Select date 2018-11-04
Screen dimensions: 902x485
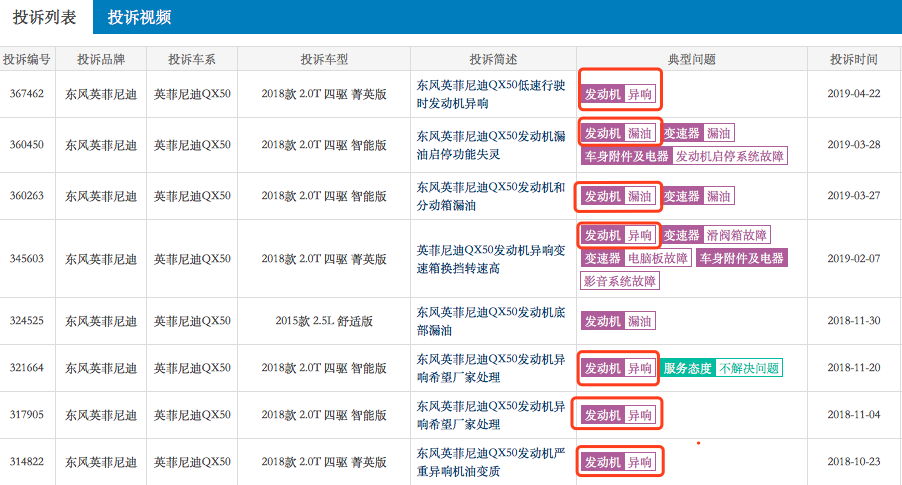854,415
